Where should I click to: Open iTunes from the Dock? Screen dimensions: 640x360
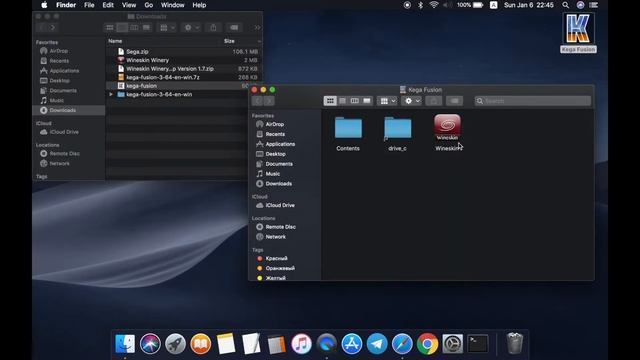coord(301,344)
